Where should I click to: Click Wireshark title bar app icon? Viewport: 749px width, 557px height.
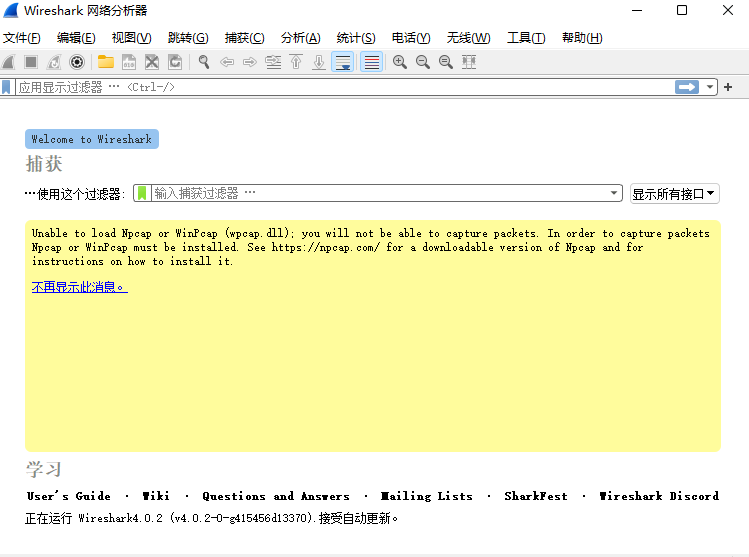click(11, 11)
